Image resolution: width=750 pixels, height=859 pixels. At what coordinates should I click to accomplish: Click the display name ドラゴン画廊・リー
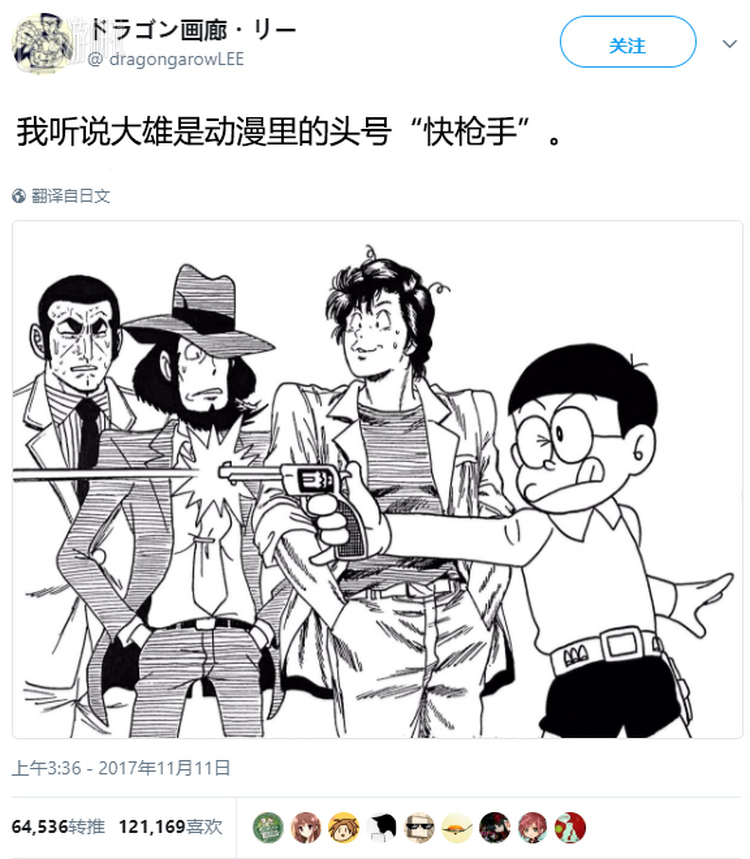click(192, 29)
